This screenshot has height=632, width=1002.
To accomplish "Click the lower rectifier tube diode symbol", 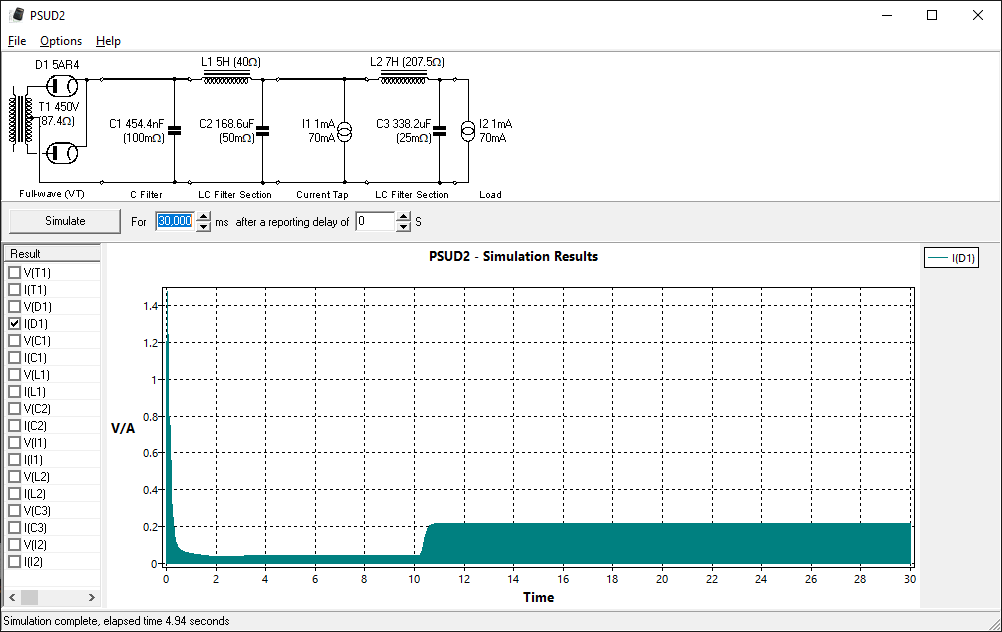I will (62, 153).
